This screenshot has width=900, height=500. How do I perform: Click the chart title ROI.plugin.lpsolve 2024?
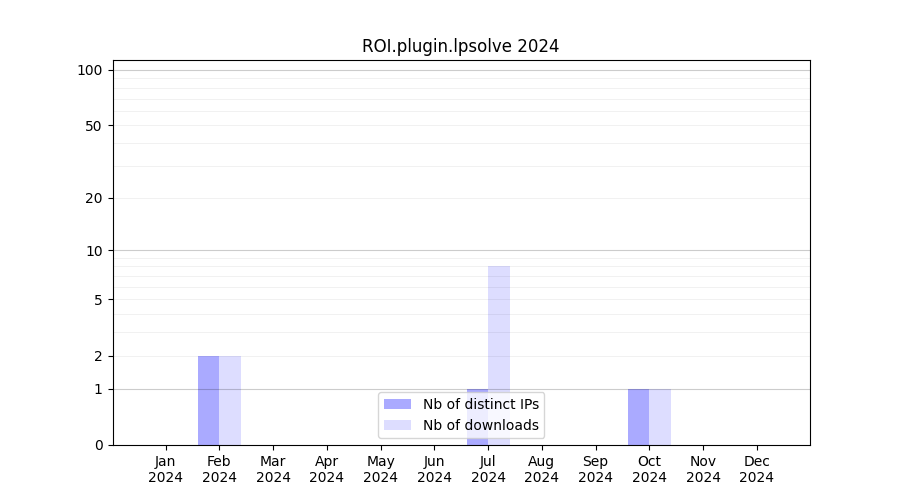click(x=460, y=46)
